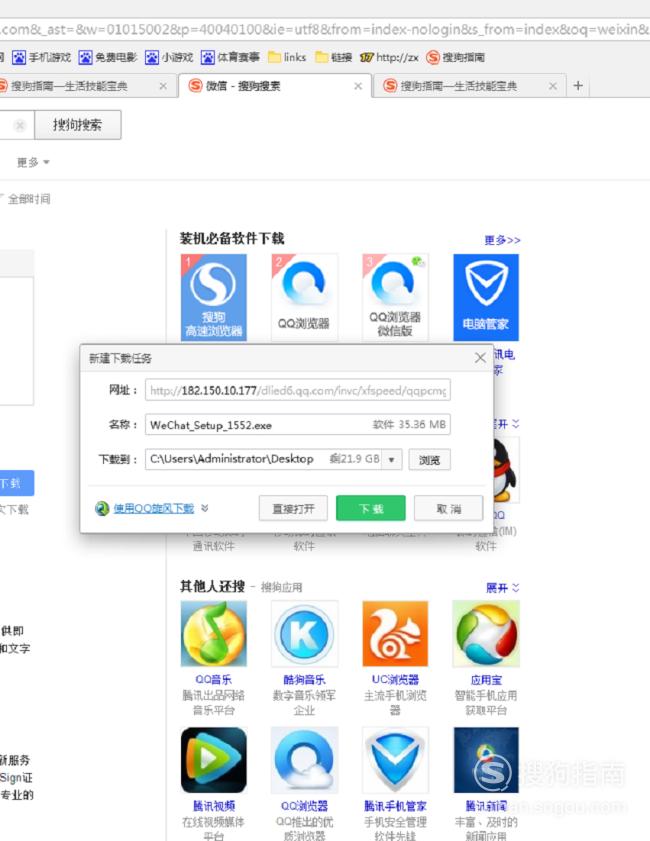The image size is (650, 841).
Task: Open 更多>> link in 装机必备 section
Action: point(502,240)
